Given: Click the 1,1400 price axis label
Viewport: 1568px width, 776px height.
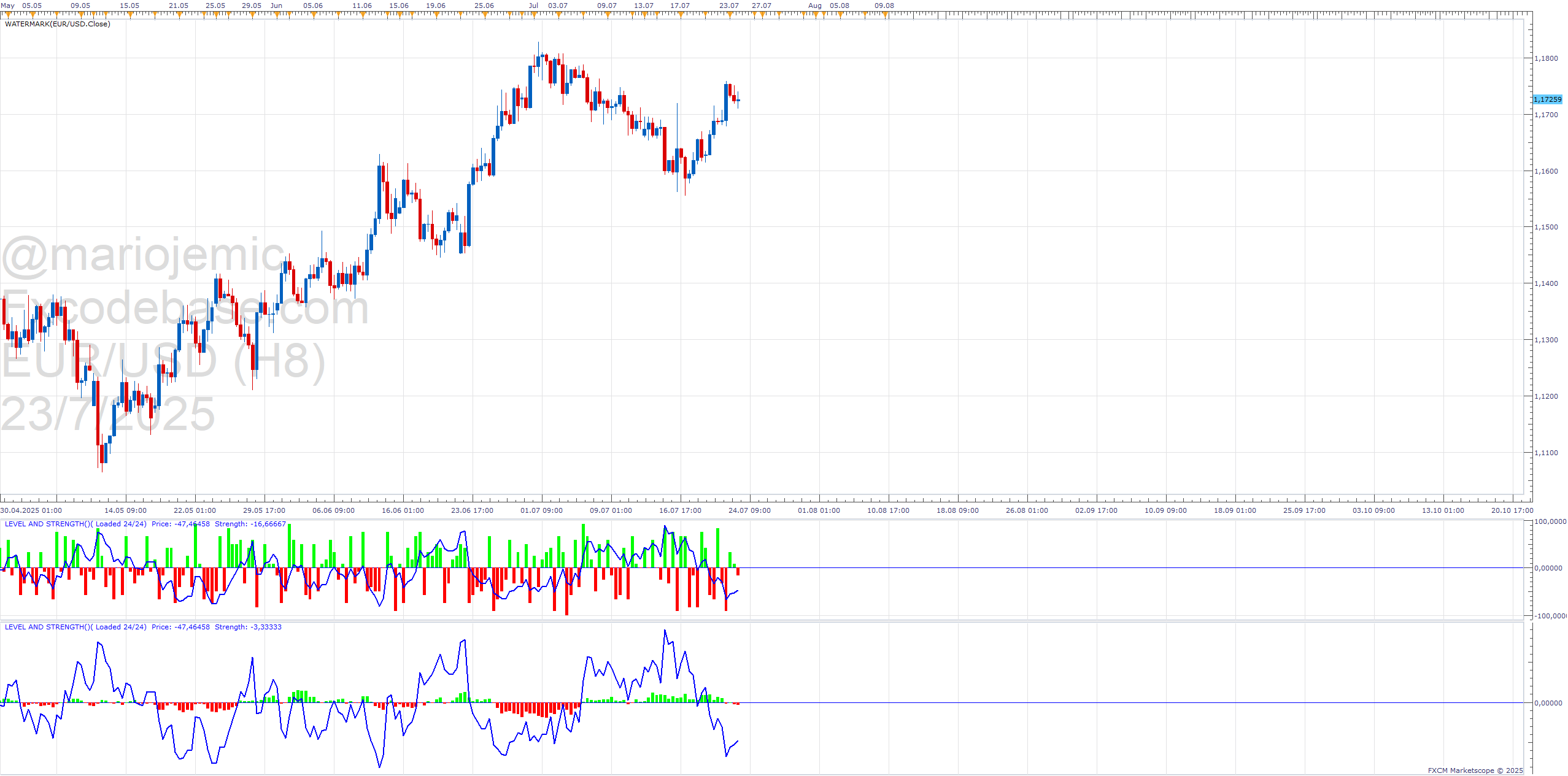Looking at the screenshot, I should pyautogui.click(x=1546, y=283).
